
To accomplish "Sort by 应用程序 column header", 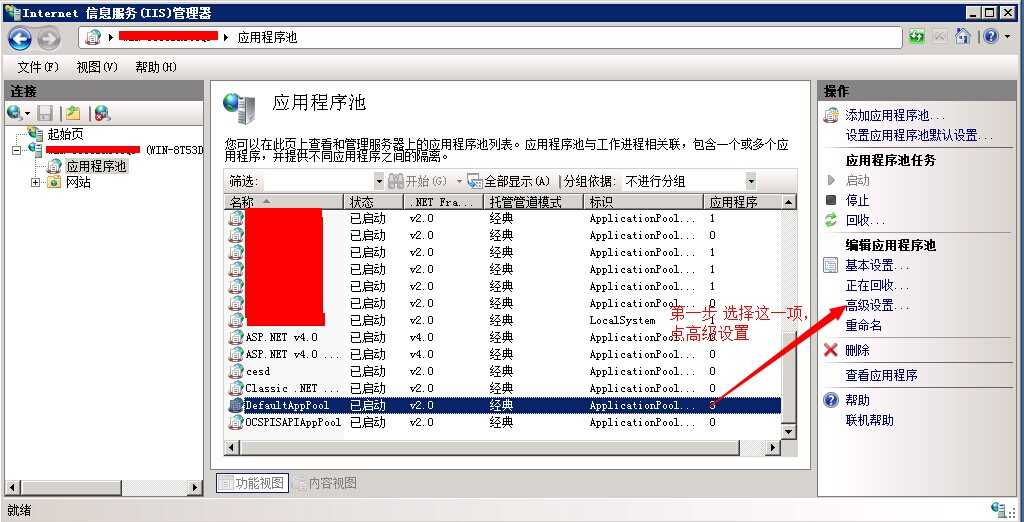I will [742, 202].
